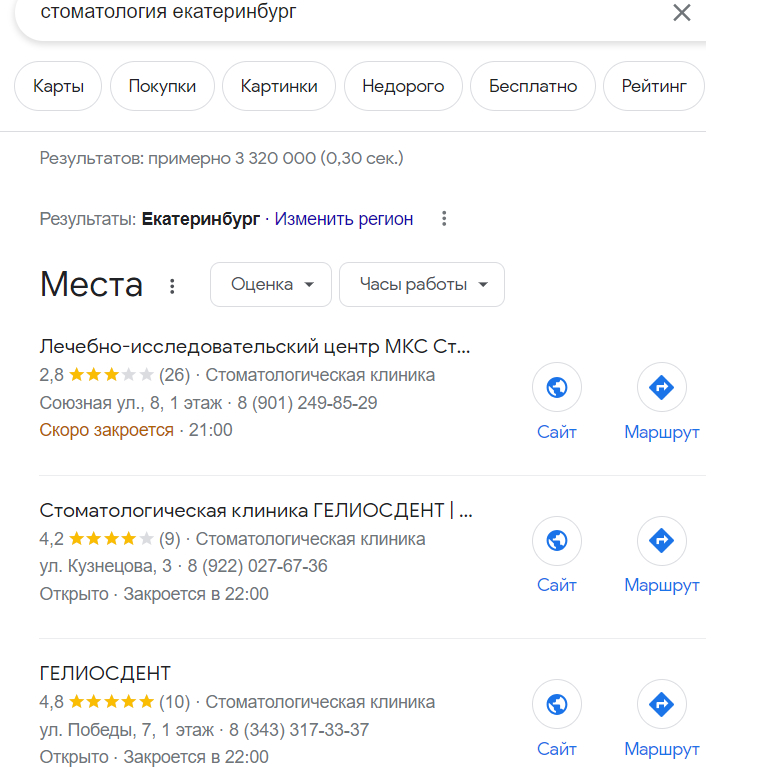The width and height of the screenshot is (767, 772).
Task: Apply the Рейтинг filter chip
Action: pyautogui.click(x=654, y=86)
